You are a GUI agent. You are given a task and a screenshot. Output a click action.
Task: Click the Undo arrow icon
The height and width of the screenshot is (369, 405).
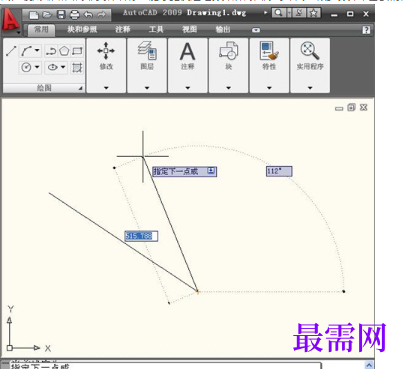pyautogui.click(x=88, y=15)
